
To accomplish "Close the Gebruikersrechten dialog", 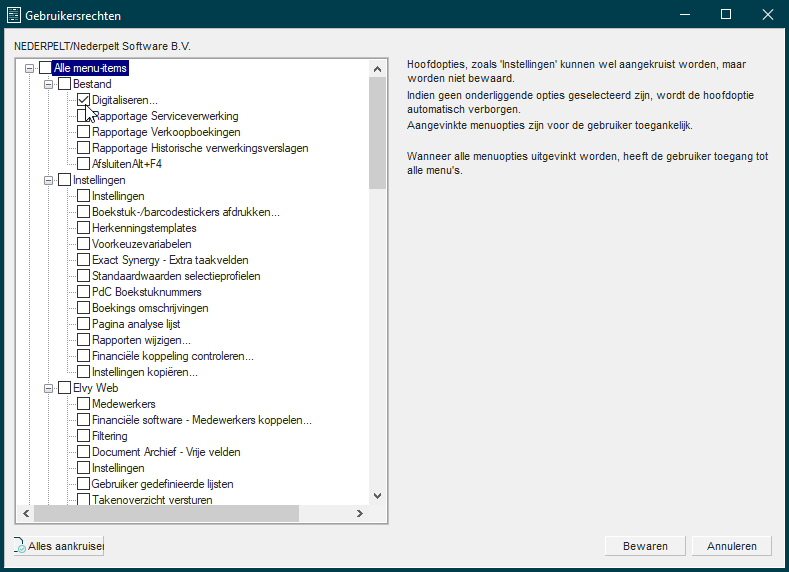I will click(x=767, y=15).
